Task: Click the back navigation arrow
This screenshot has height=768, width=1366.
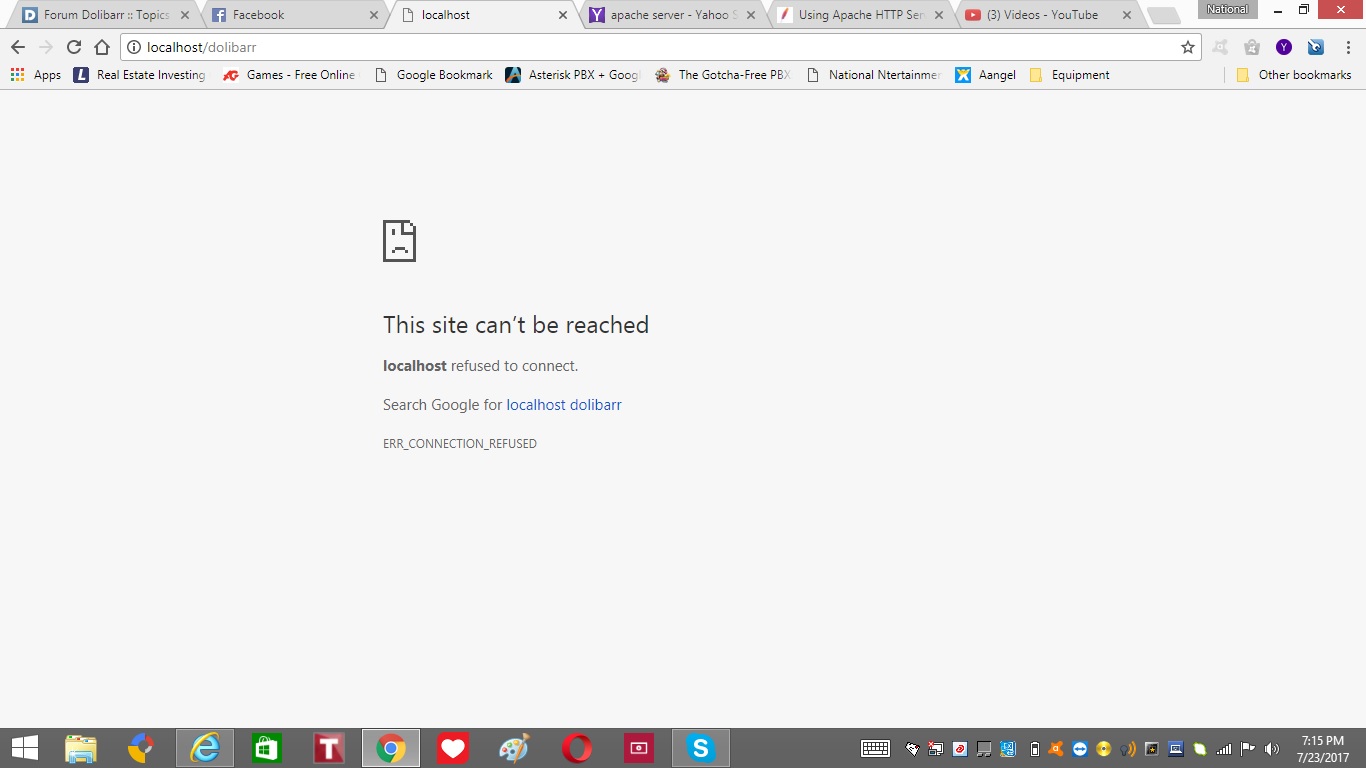Action: tap(18, 47)
